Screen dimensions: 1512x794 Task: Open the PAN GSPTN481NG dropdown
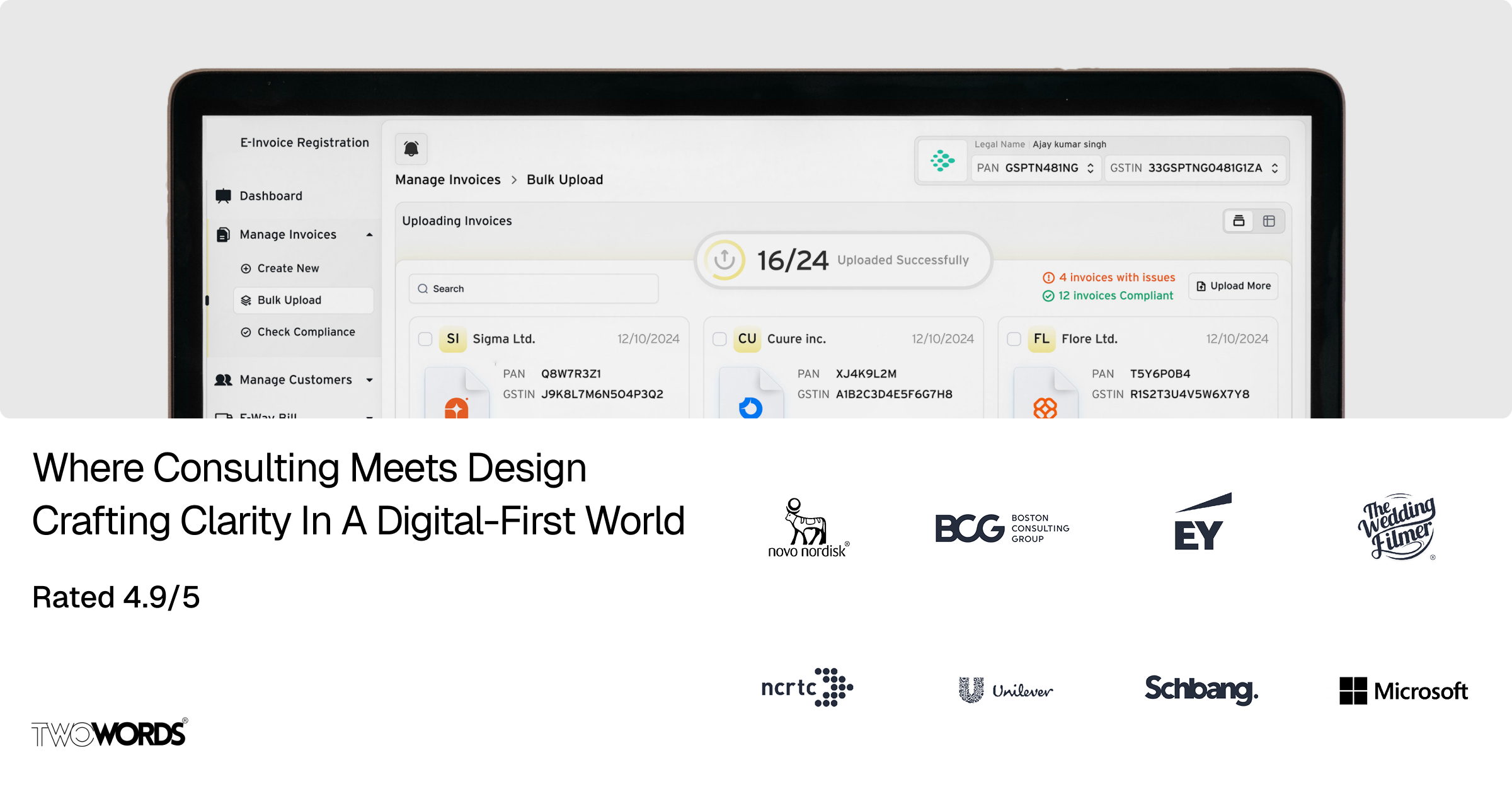[x=1091, y=168]
